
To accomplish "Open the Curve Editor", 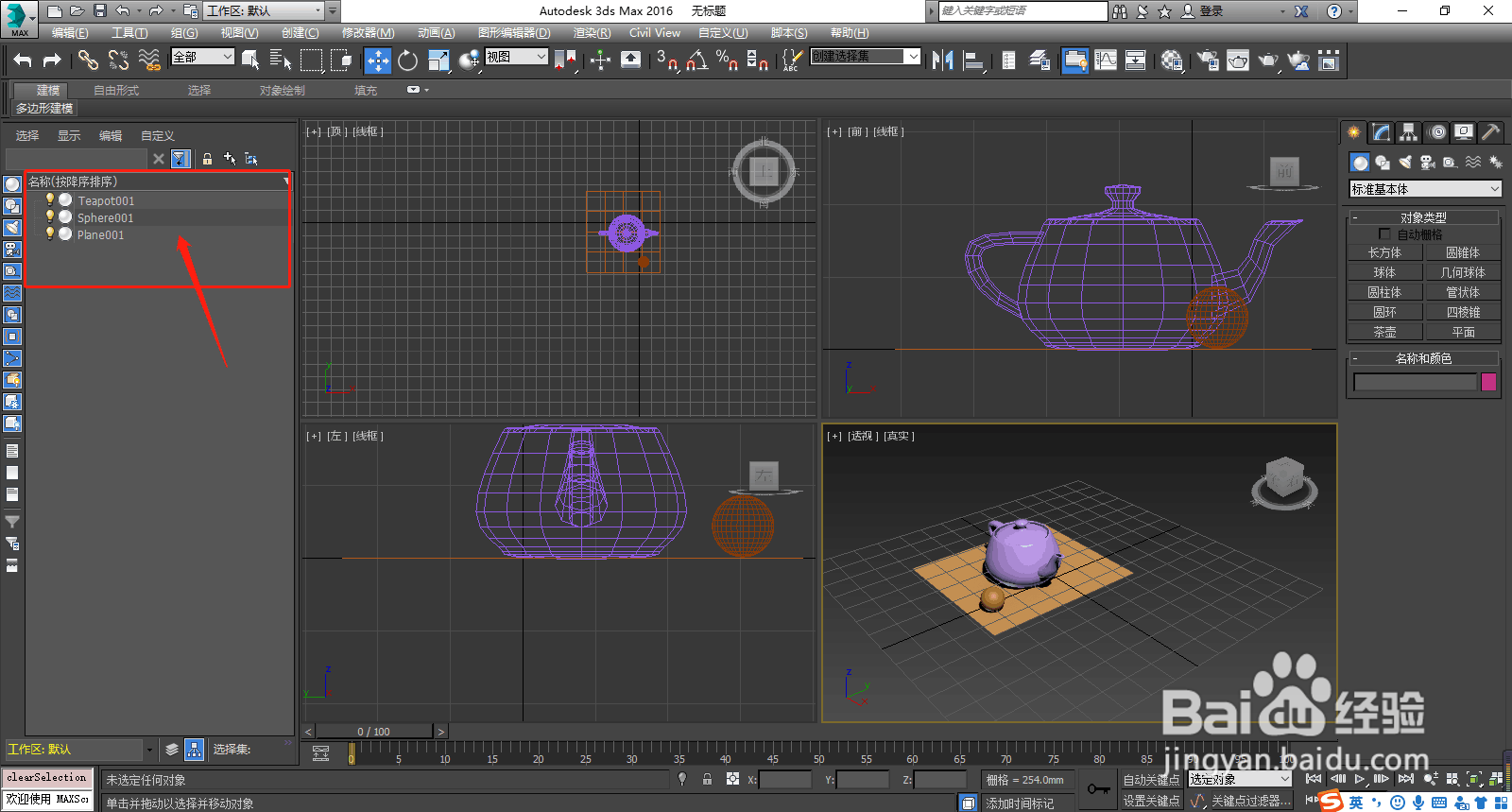I will pyautogui.click(x=1106, y=60).
